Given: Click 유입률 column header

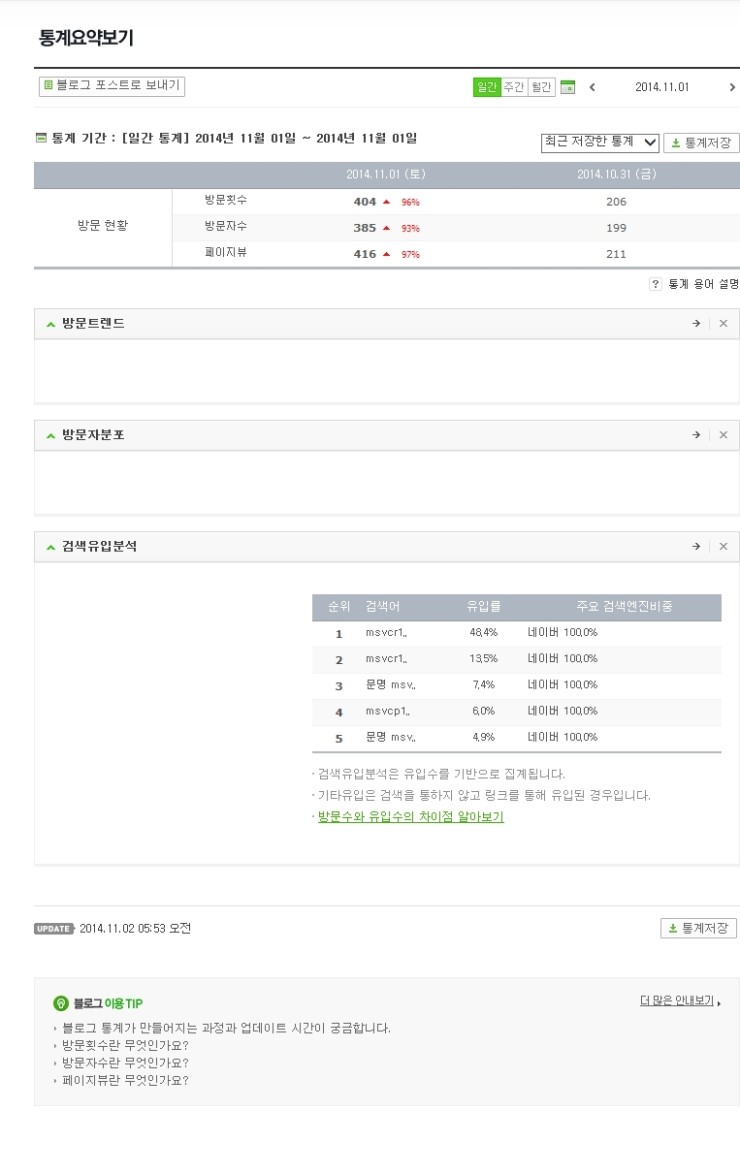Looking at the screenshot, I should [x=484, y=606].
